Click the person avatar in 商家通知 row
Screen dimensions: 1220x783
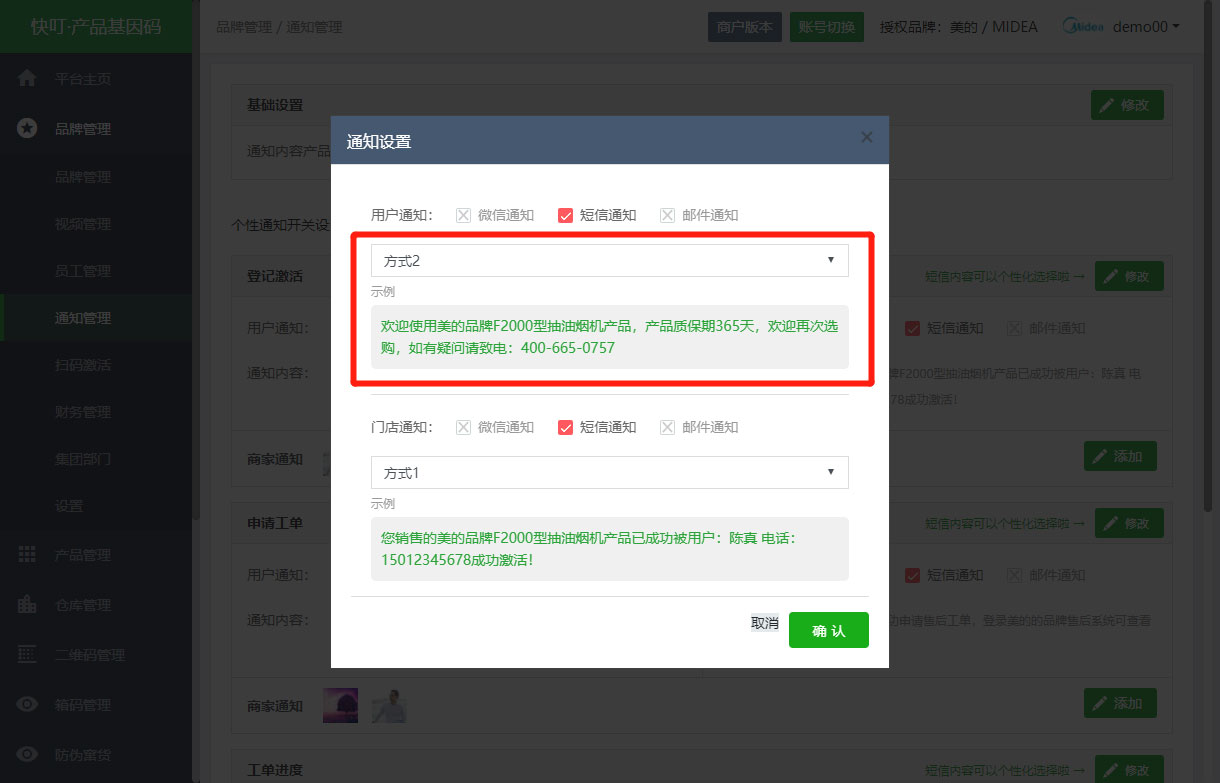389,706
